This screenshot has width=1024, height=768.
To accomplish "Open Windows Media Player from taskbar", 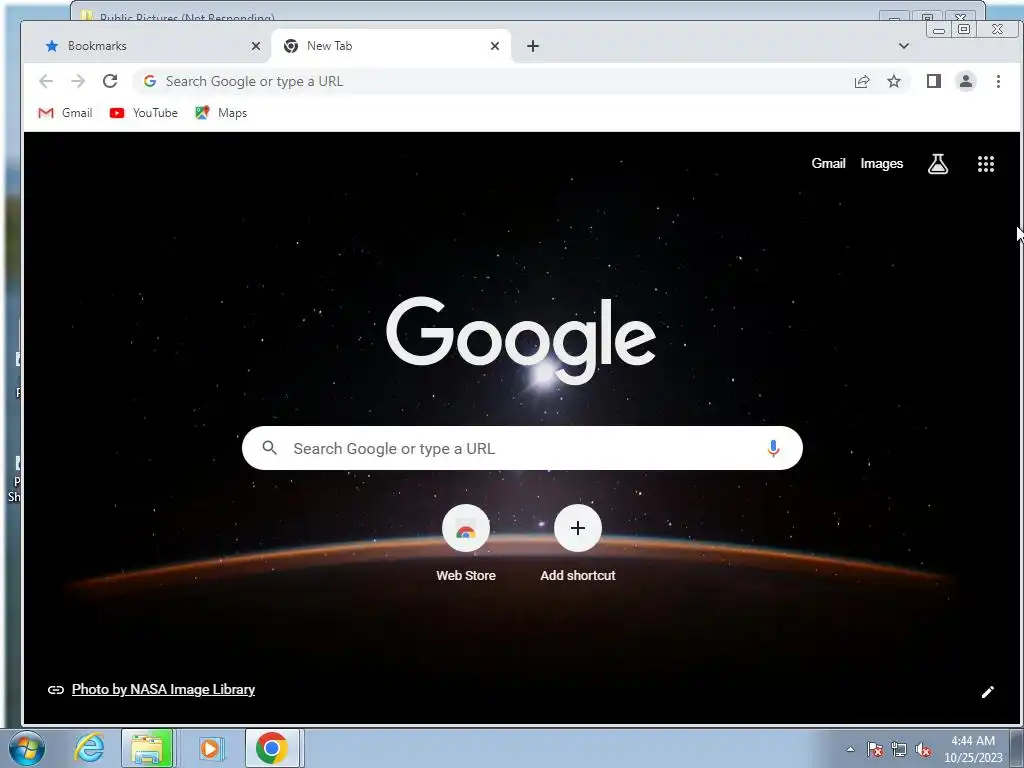I will 210,748.
